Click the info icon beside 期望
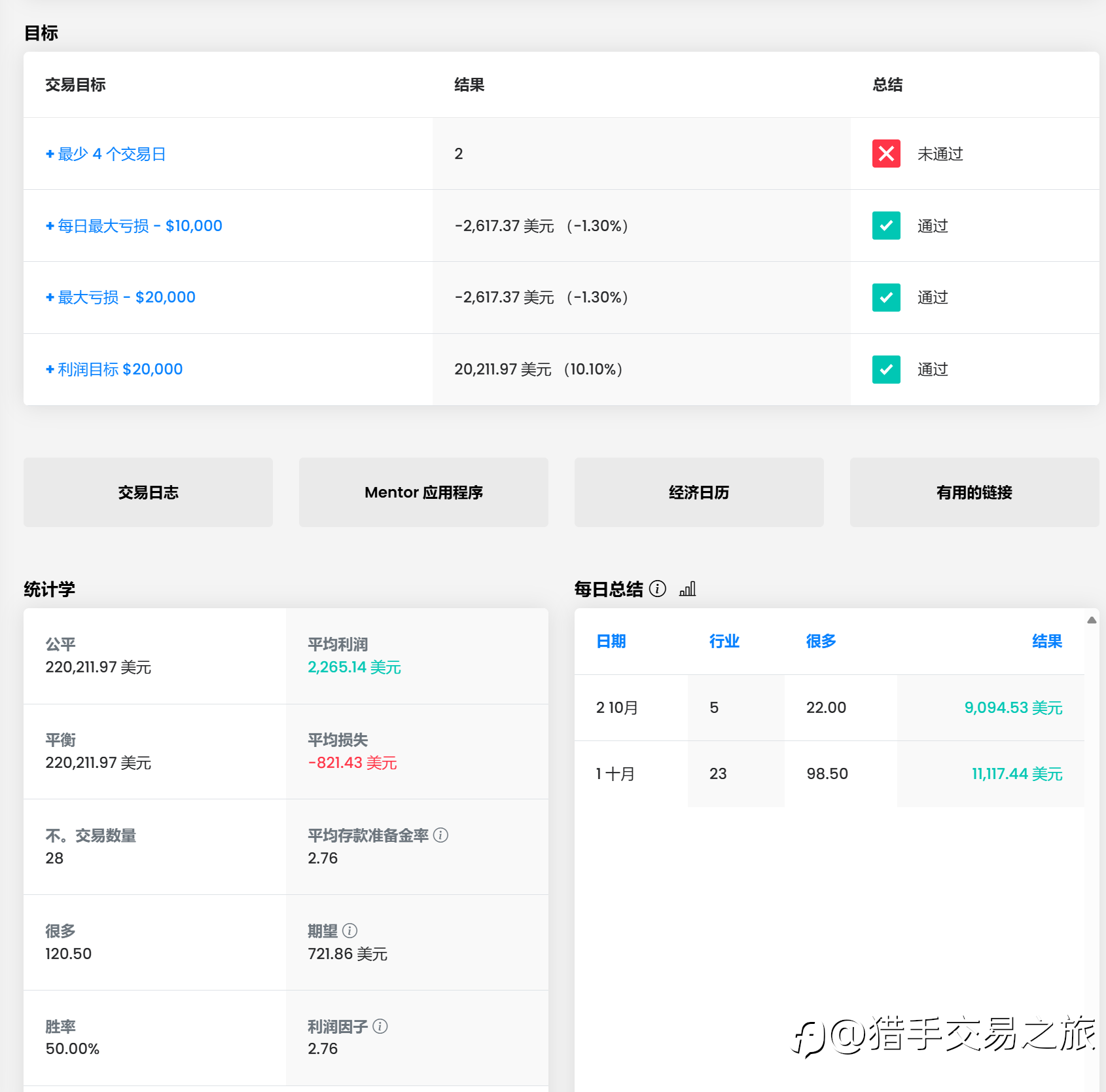 350,930
